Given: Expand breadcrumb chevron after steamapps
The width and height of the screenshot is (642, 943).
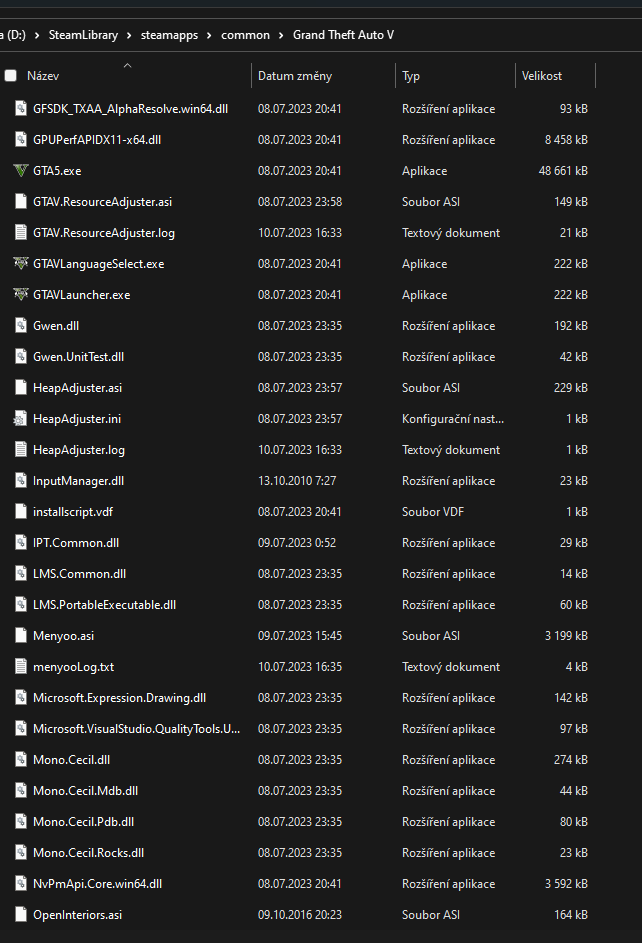Looking at the screenshot, I should coord(209,35).
